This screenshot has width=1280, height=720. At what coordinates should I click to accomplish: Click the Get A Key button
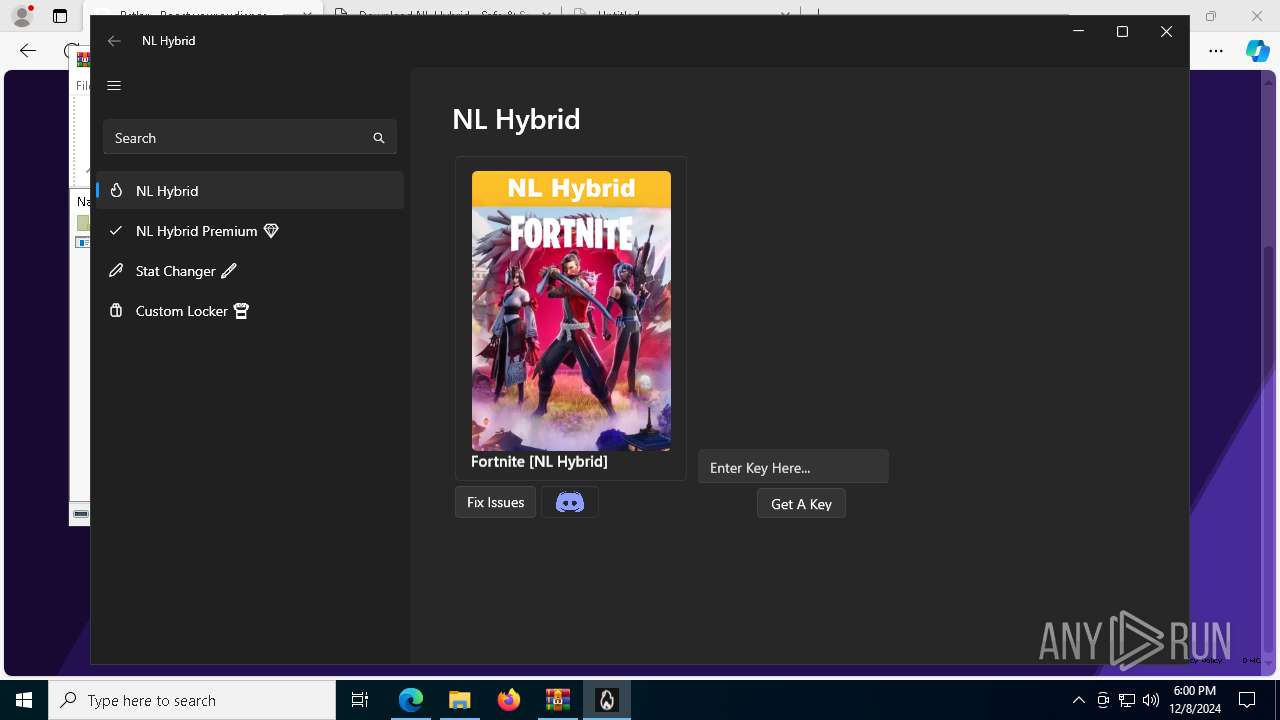801,504
